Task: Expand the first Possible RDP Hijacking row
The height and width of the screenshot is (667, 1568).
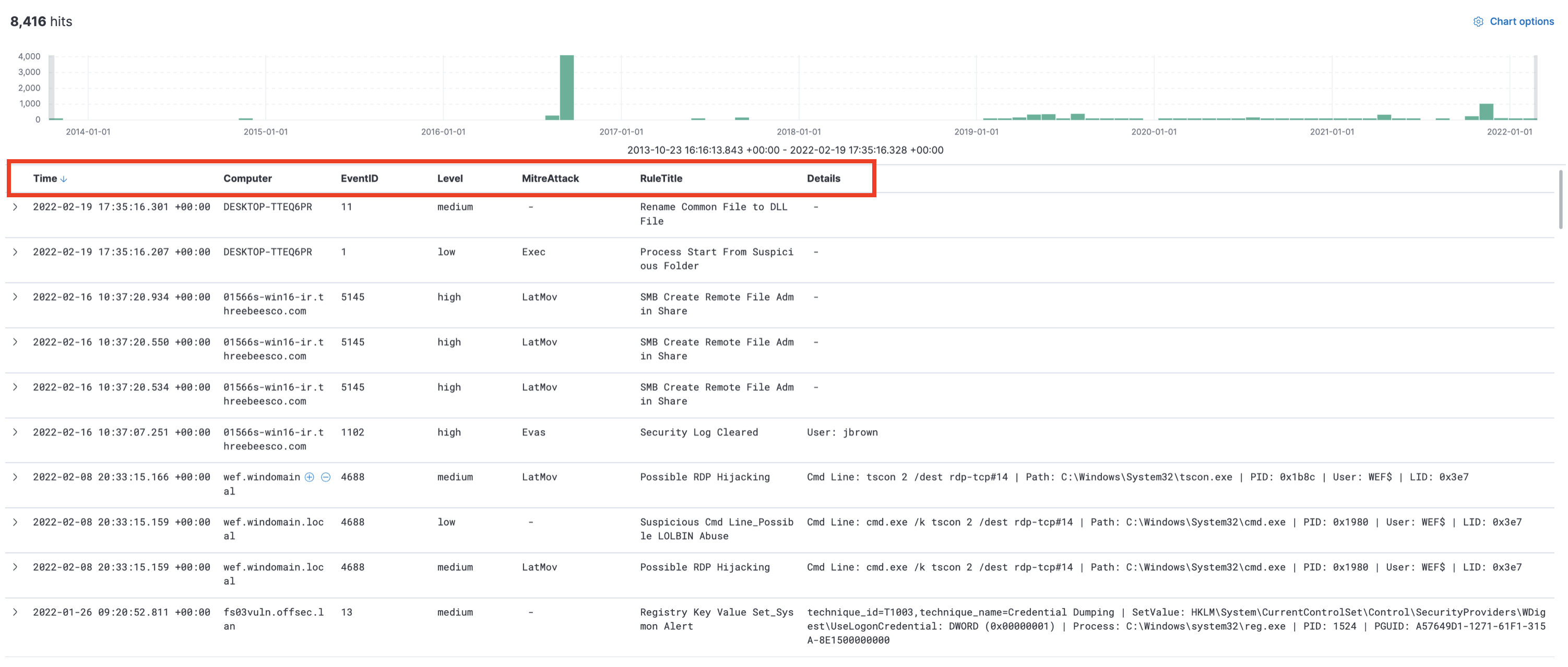Action: click(x=15, y=477)
